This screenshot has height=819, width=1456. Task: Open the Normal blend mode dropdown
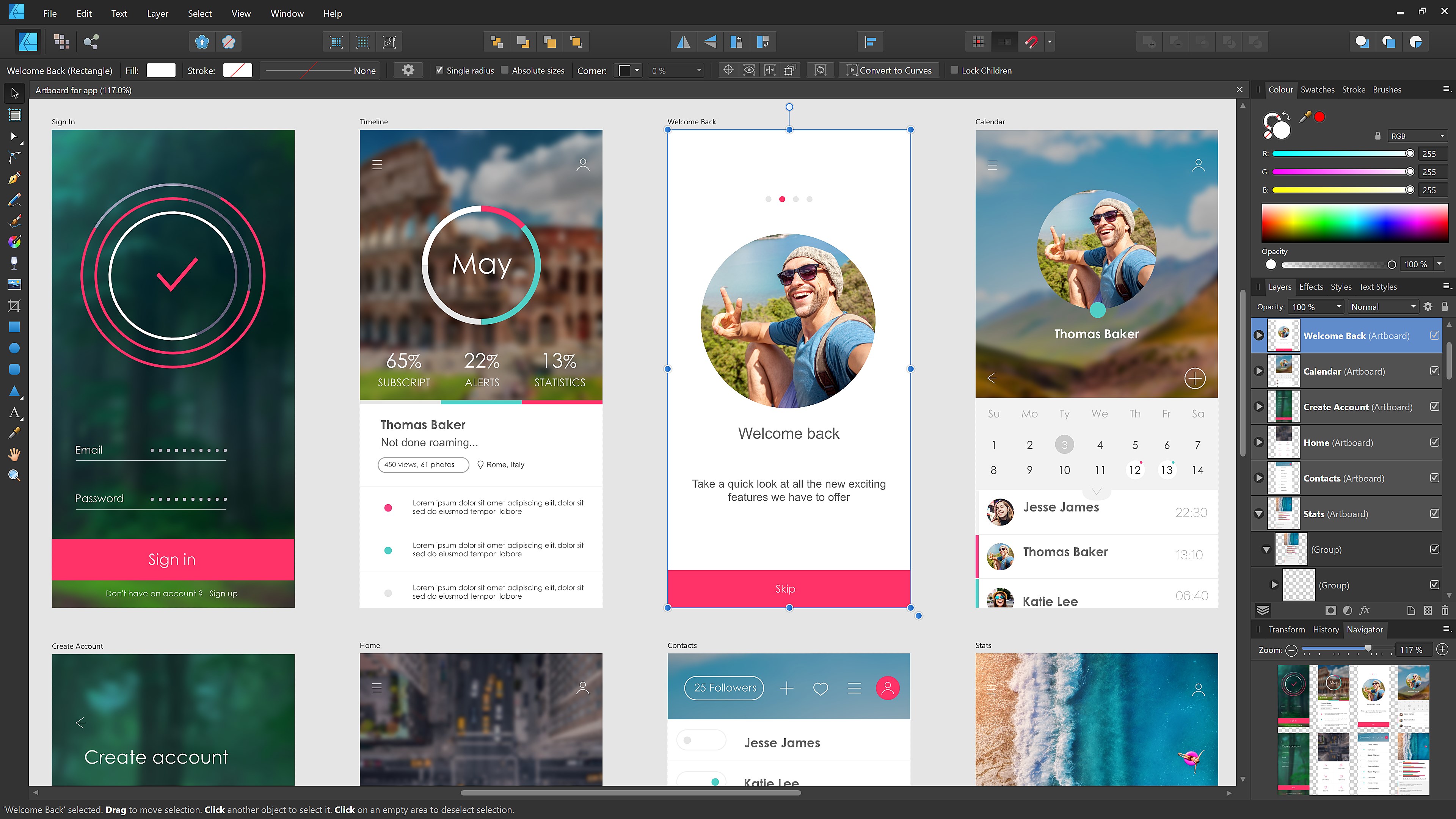1382,306
